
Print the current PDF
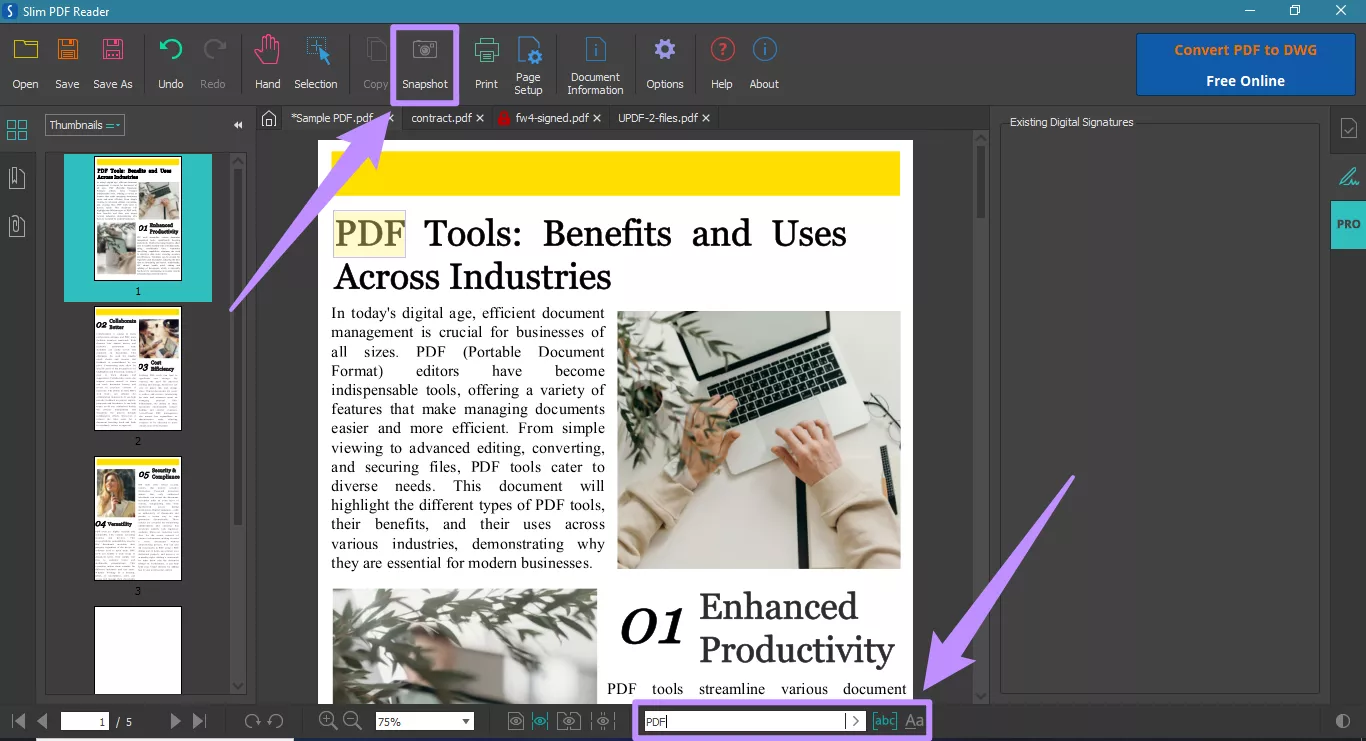pos(486,62)
